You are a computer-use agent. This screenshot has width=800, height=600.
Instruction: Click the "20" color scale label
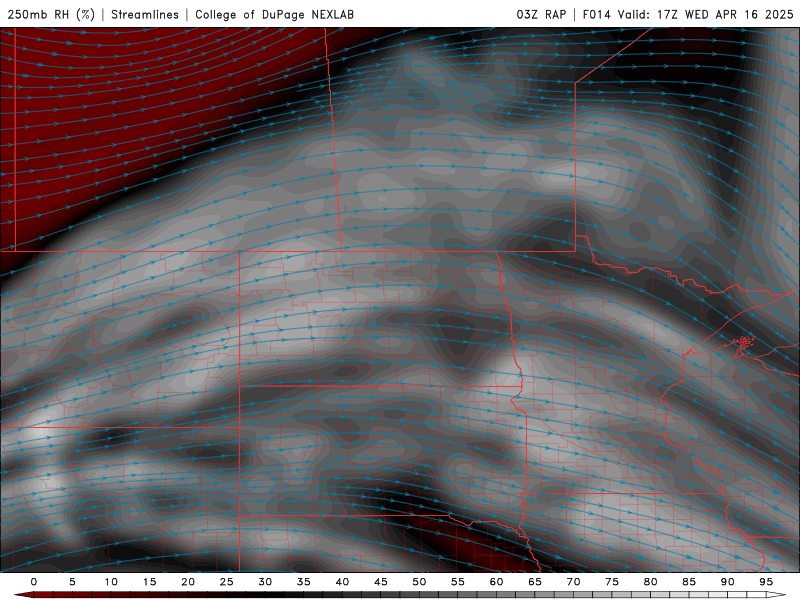(x=188, y=582)
